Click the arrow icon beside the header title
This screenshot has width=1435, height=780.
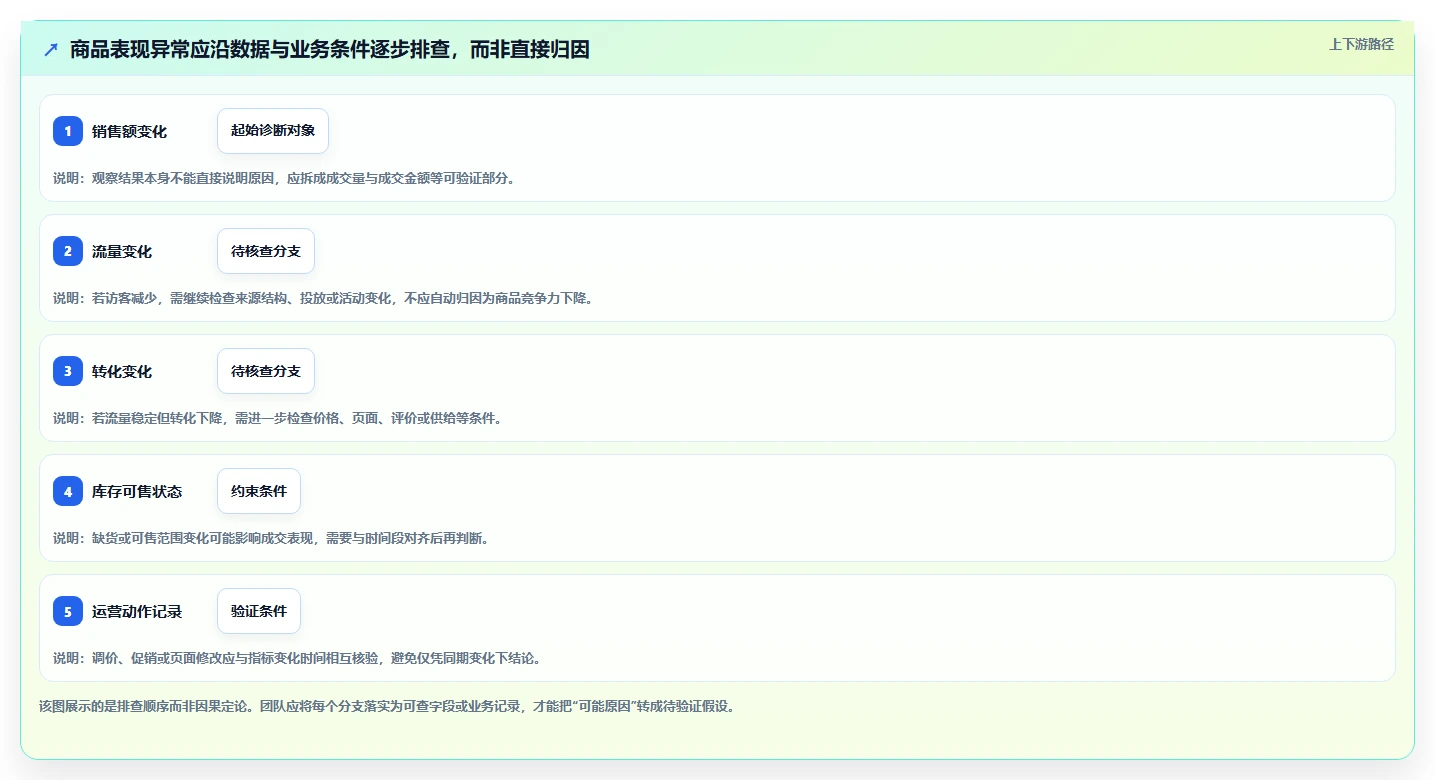click(51, 49)
